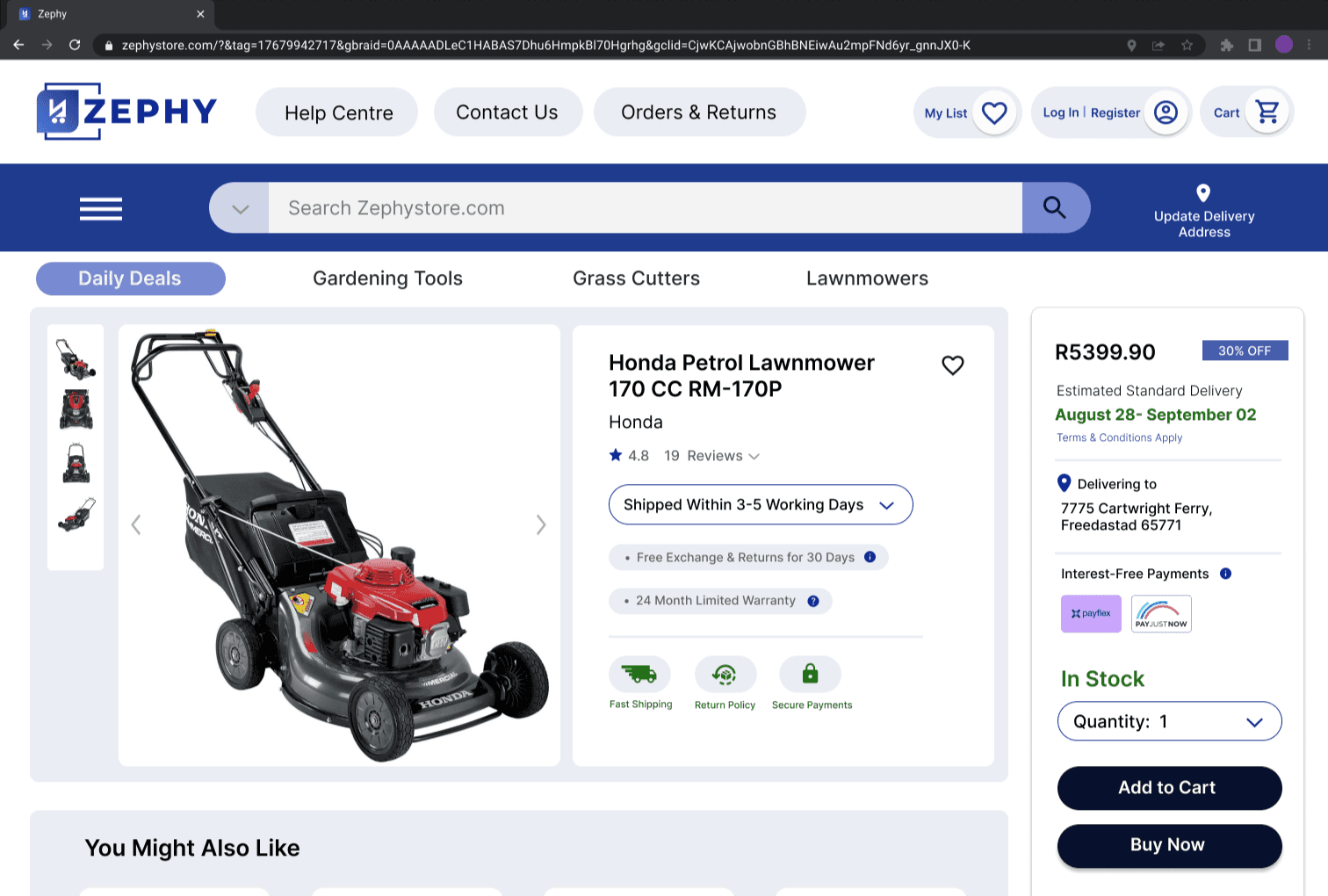Select fourth lawnmower thumbnail

76,515
